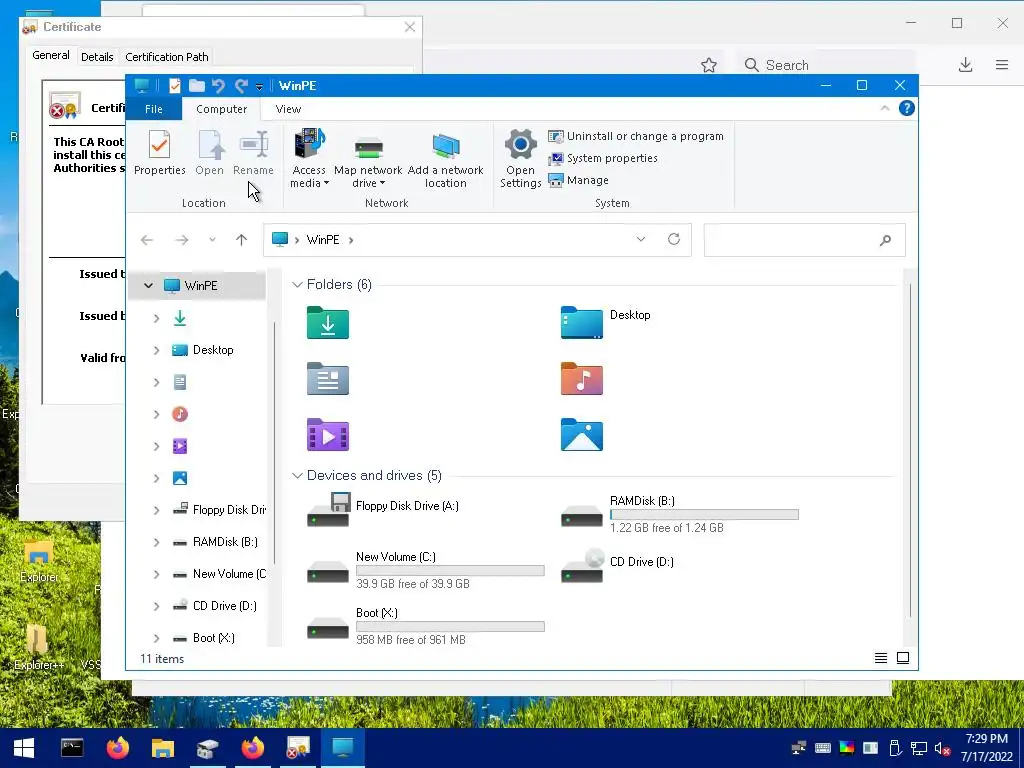Select the orange Music folder icon

pyautogui.click(x=581, y=379)
